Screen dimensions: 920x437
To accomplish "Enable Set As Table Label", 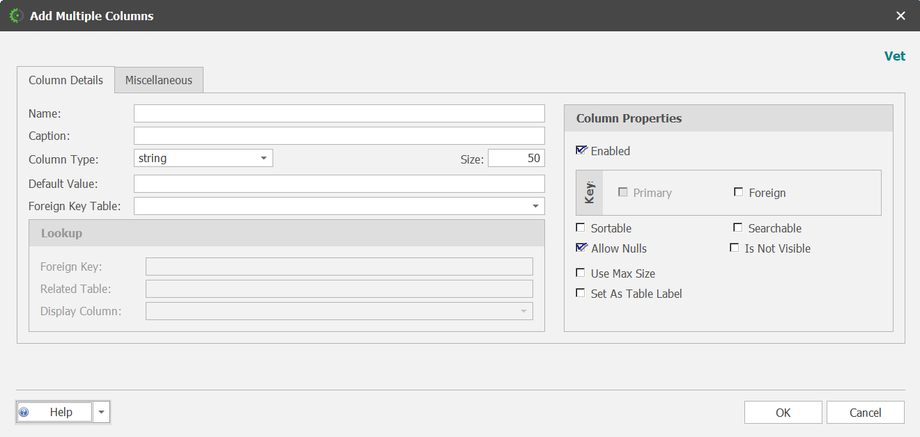I will click(582, 293).
